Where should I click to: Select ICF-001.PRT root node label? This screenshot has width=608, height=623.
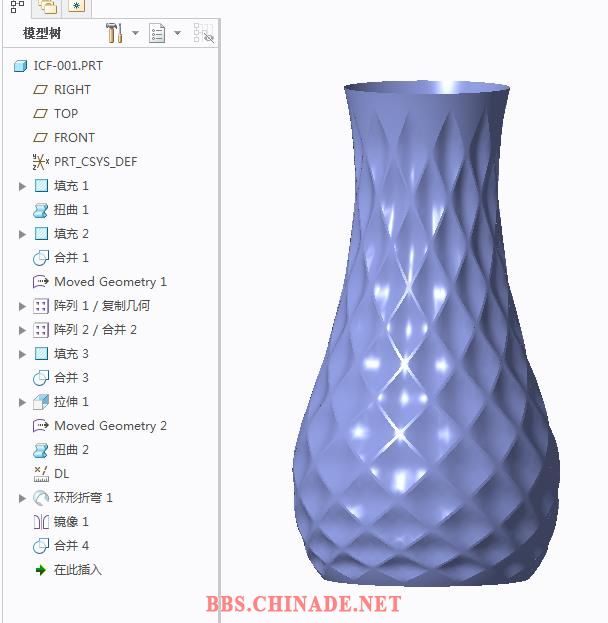click(68, 66)
